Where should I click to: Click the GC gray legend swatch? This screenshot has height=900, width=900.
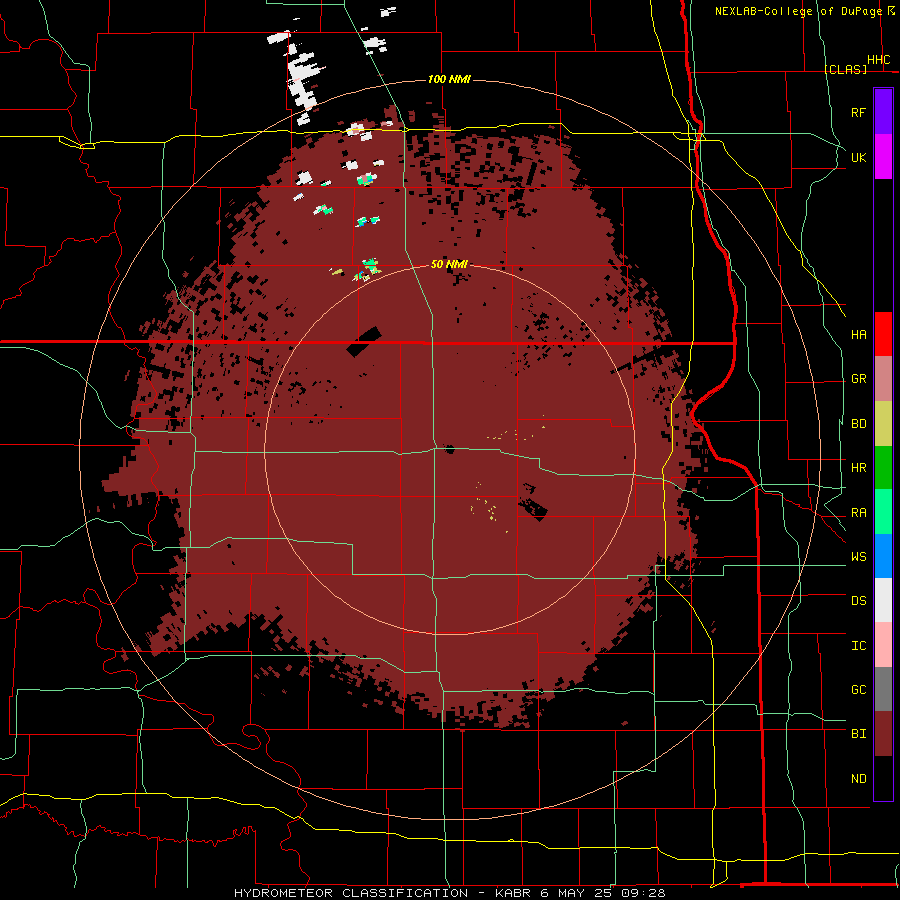[x=883, y=689]
